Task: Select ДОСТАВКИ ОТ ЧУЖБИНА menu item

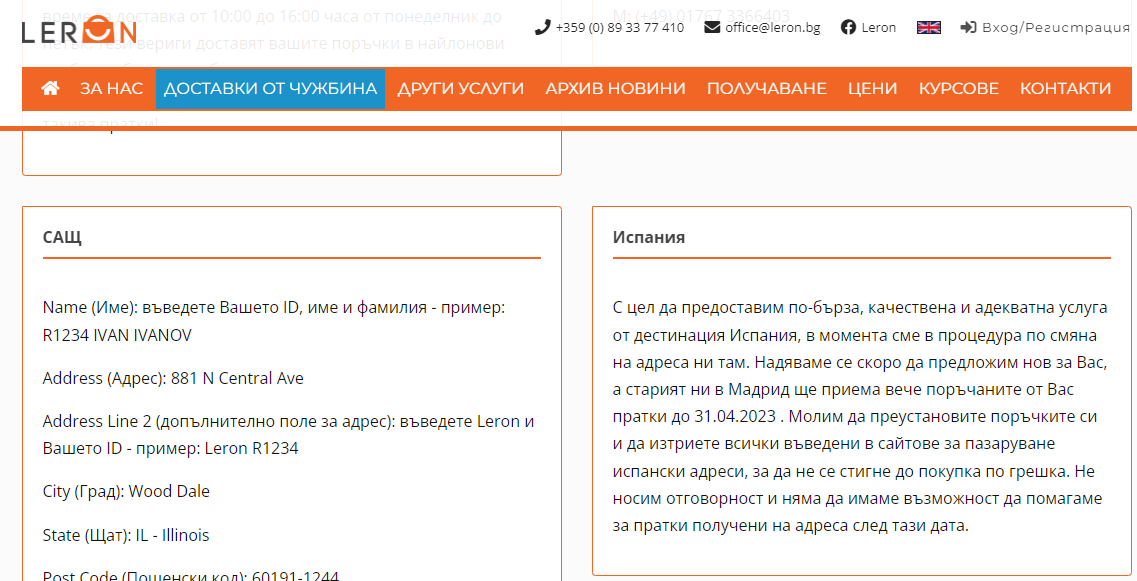Action: pos(270,89)
